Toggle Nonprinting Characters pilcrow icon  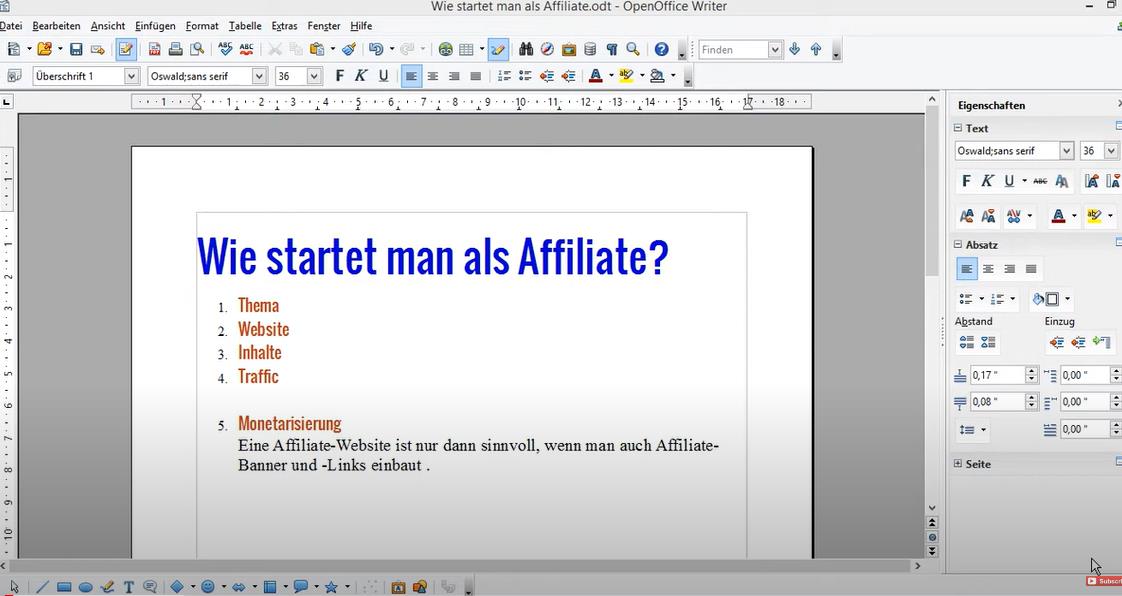(x=612, y=49)
